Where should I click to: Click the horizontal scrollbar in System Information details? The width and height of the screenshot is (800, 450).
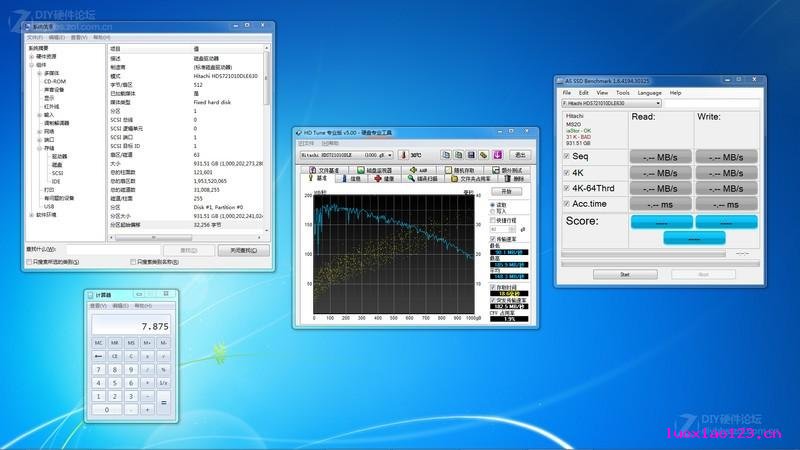pyautogui.click(x=185, y=238)
